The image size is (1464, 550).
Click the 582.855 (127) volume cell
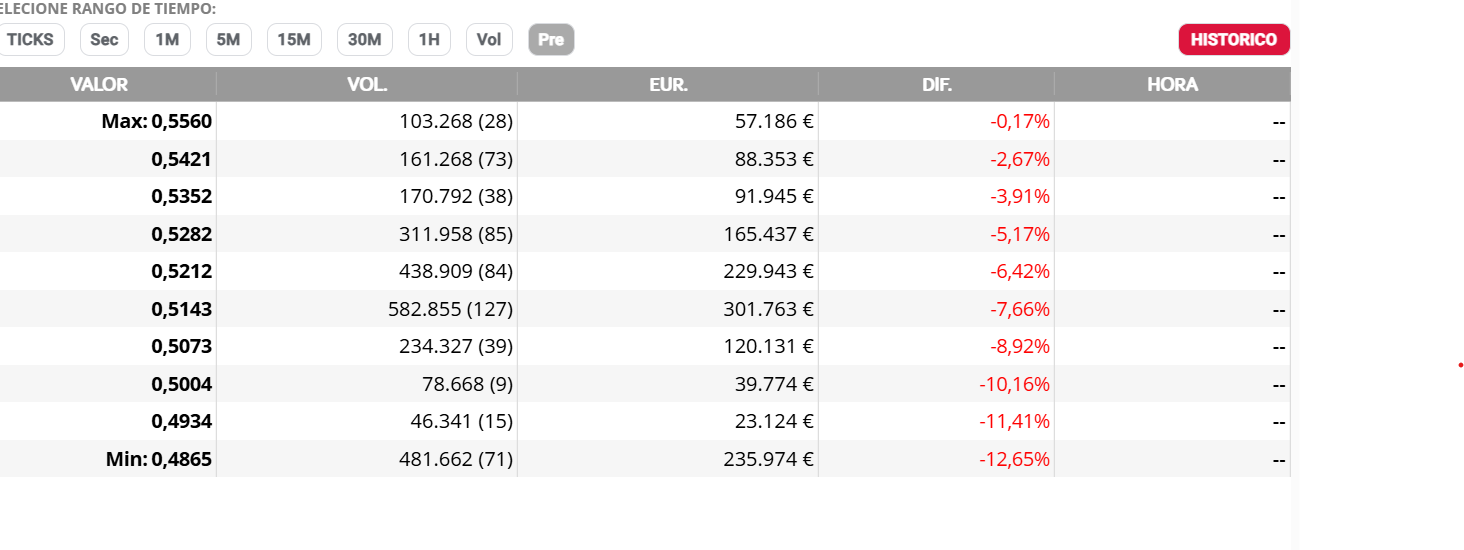[450, 310]
